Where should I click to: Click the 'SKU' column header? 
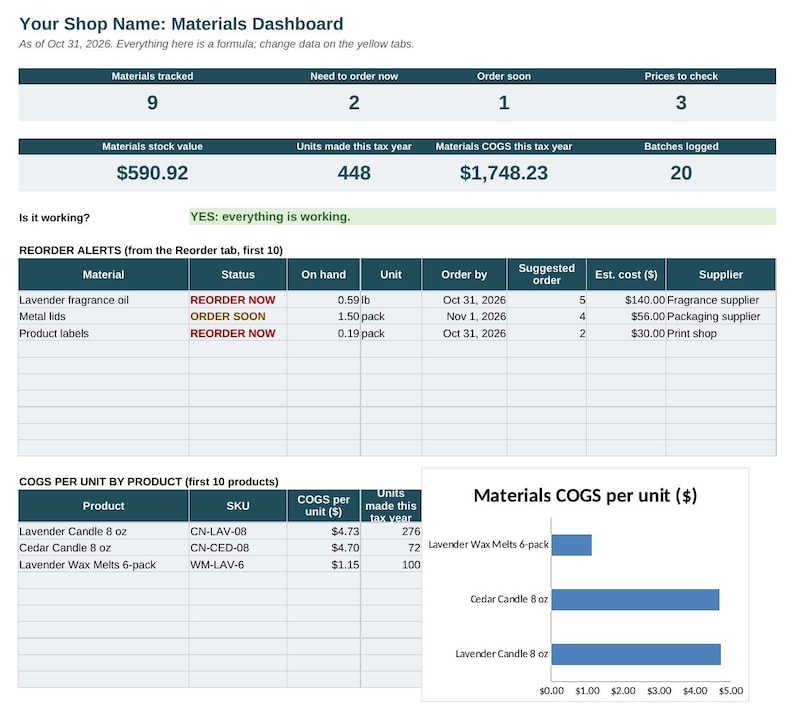click(238, 506)
